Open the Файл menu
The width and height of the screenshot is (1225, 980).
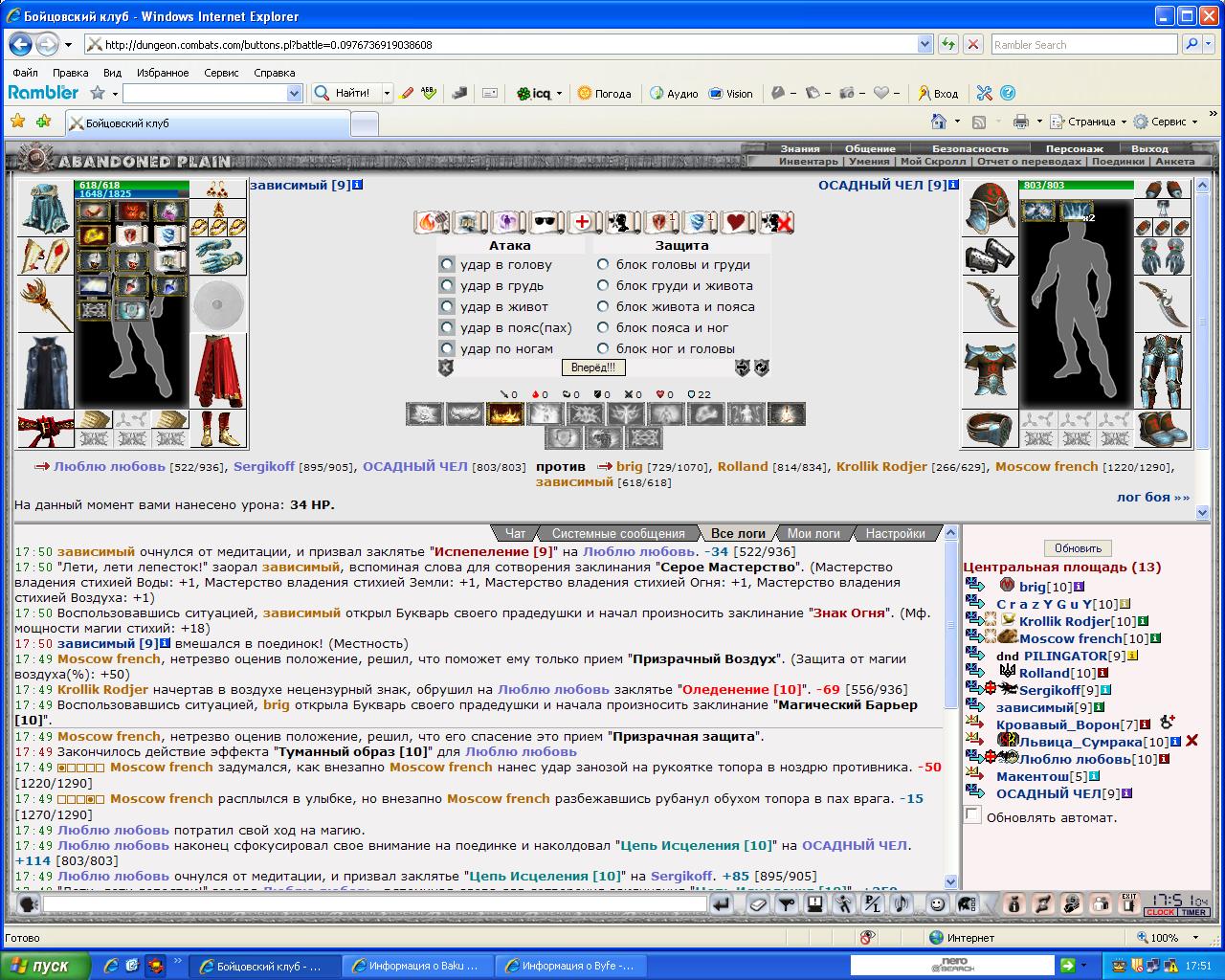[26, 73]
